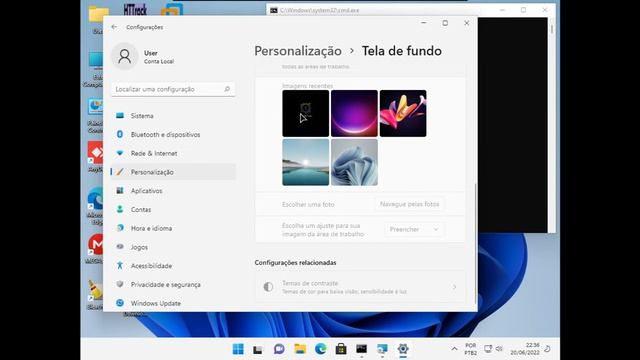Click the cmd.exe window title bar
Viewport: 640px width, 360px height.
click(x=384, y=10)
